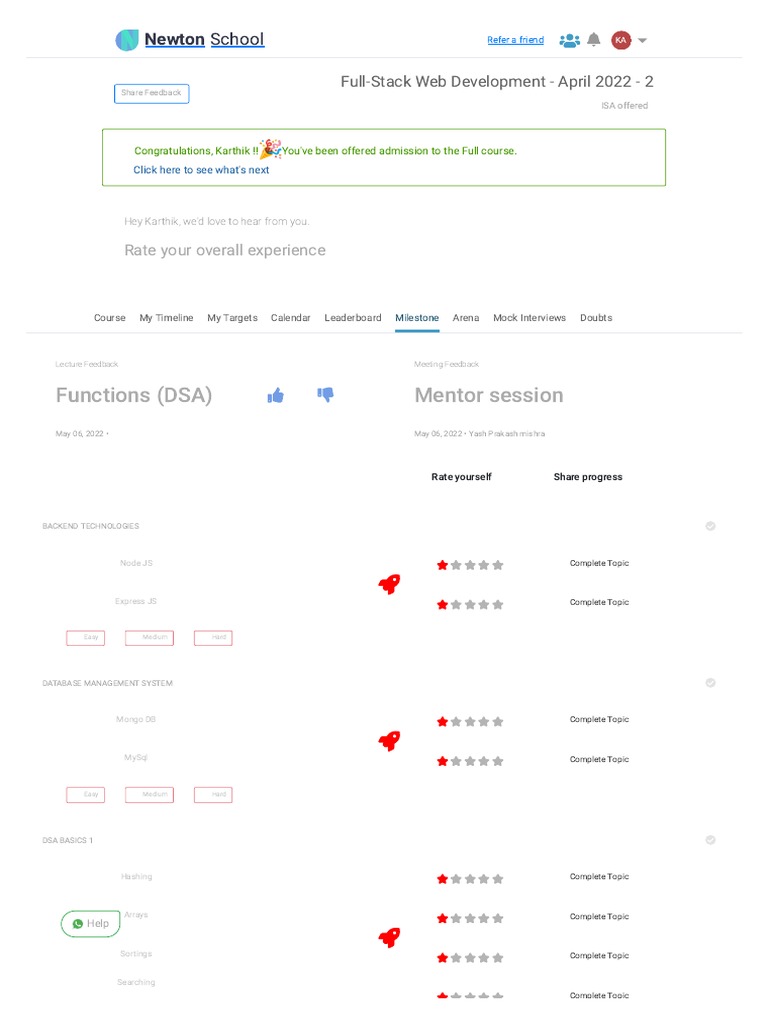Open the notifications bell

[x=594, y=40]
